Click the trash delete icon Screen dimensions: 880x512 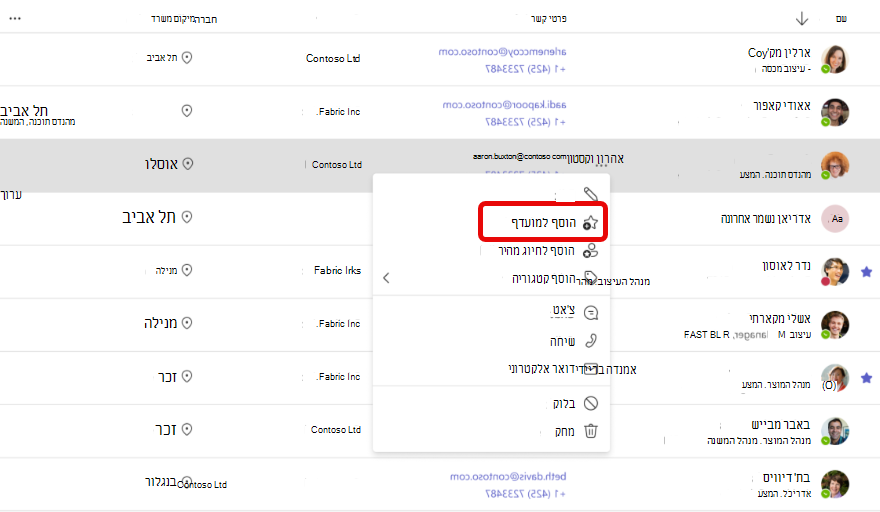pos(591,431)
